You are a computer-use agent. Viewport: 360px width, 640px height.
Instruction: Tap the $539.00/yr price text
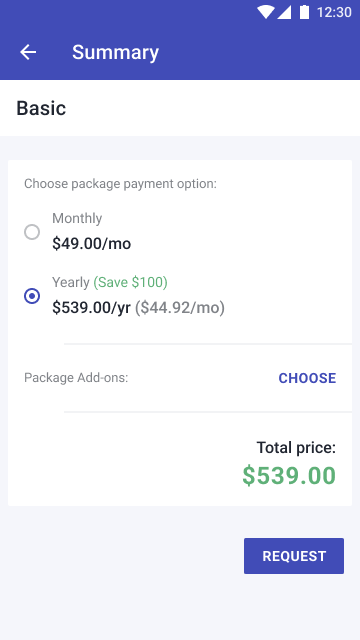[91, 308]
